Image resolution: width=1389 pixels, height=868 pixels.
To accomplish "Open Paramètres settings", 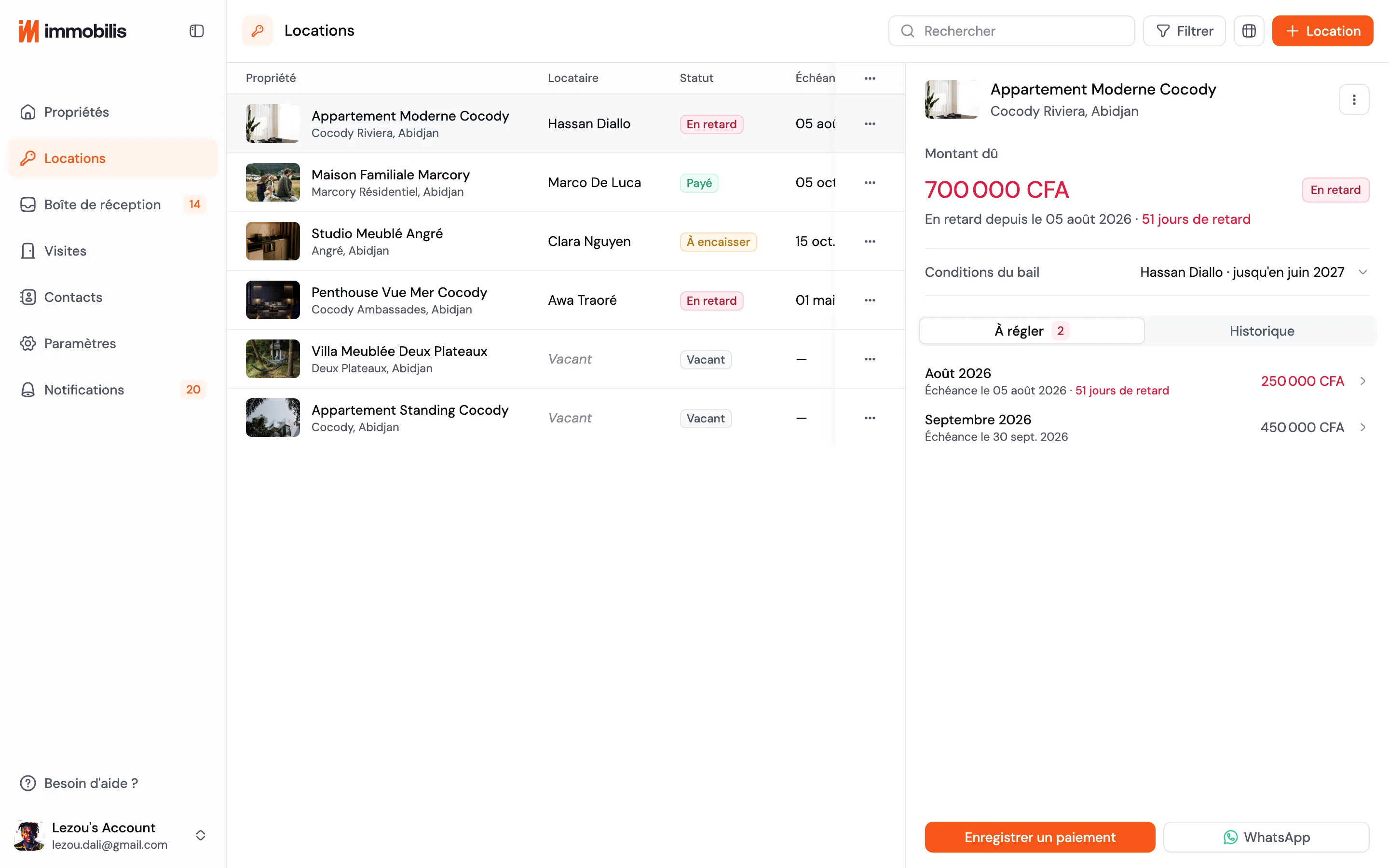I will 112,343.
